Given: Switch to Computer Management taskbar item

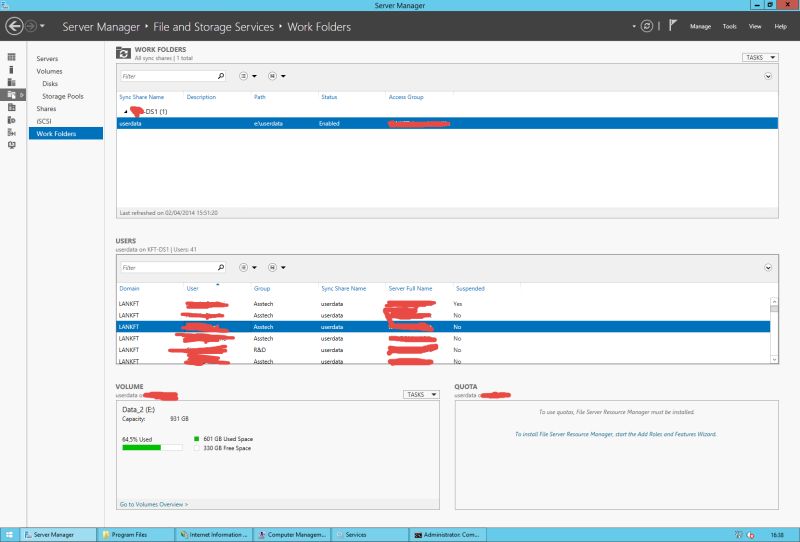Looking at the screenshot, I should [x=291, y=534].
